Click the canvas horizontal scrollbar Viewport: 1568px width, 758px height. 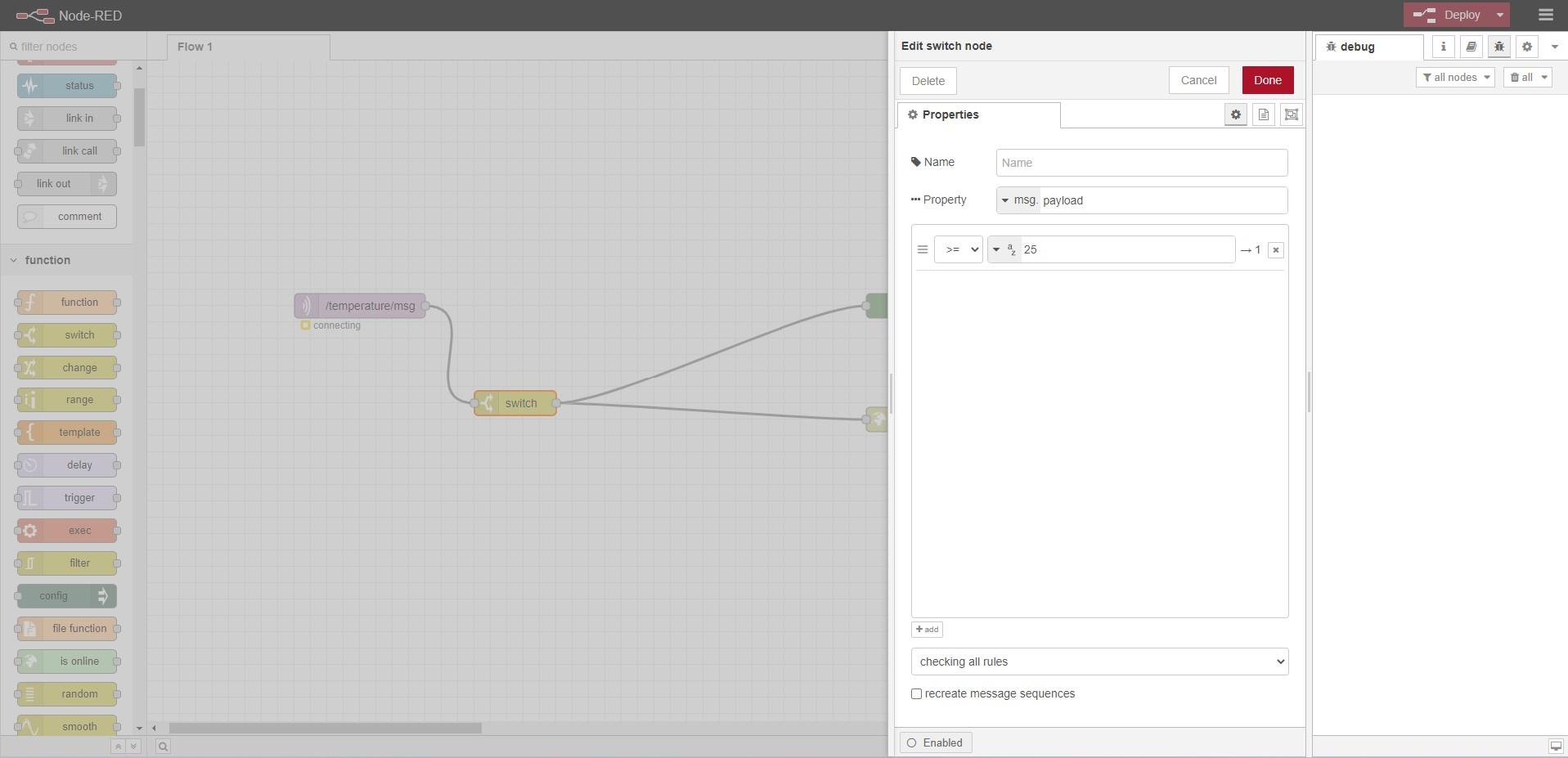[x=326, y=728]
